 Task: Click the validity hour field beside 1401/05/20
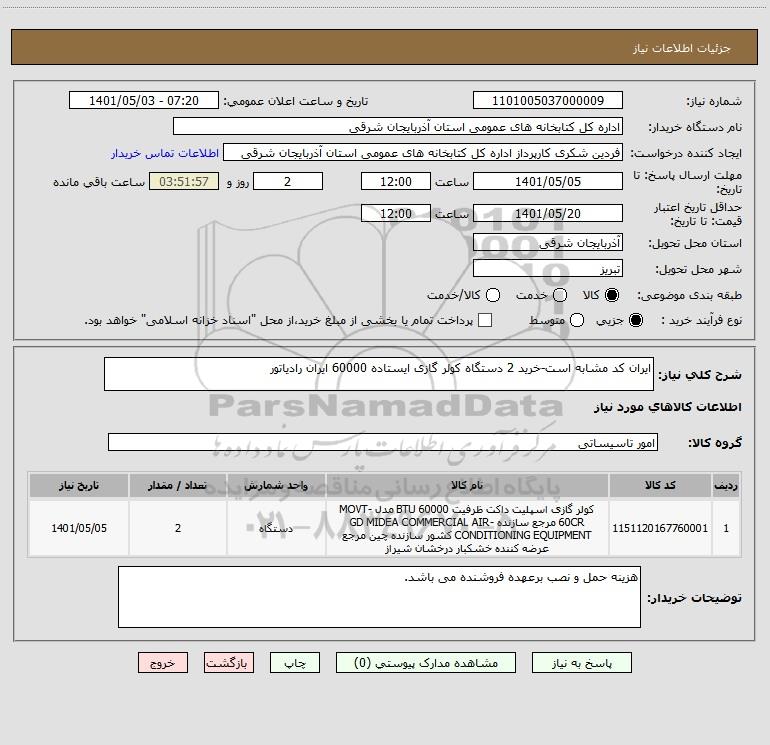396,213
